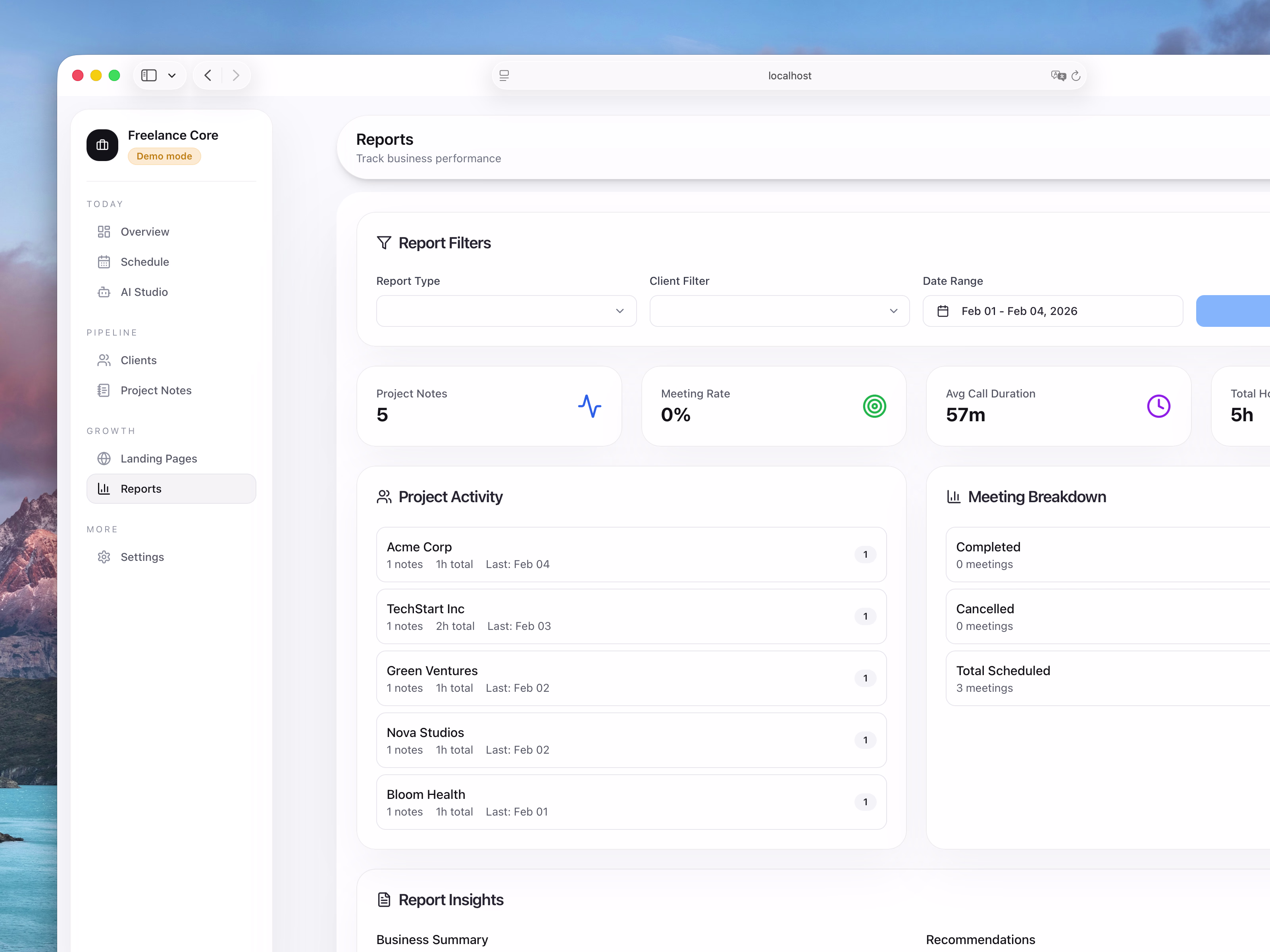Go to Overview in sidebar

[145, 232]
